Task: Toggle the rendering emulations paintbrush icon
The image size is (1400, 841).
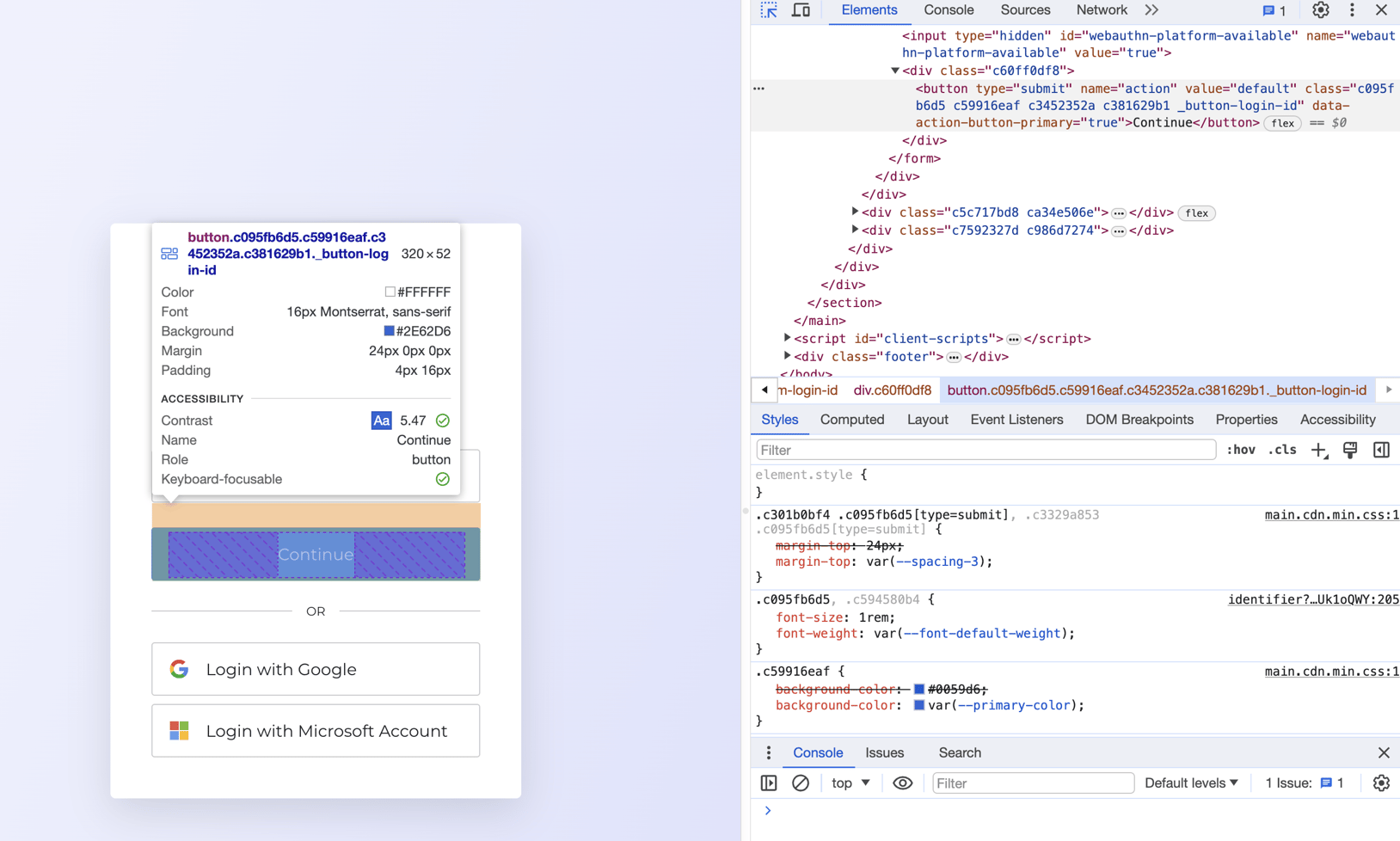Action: 1350,450
